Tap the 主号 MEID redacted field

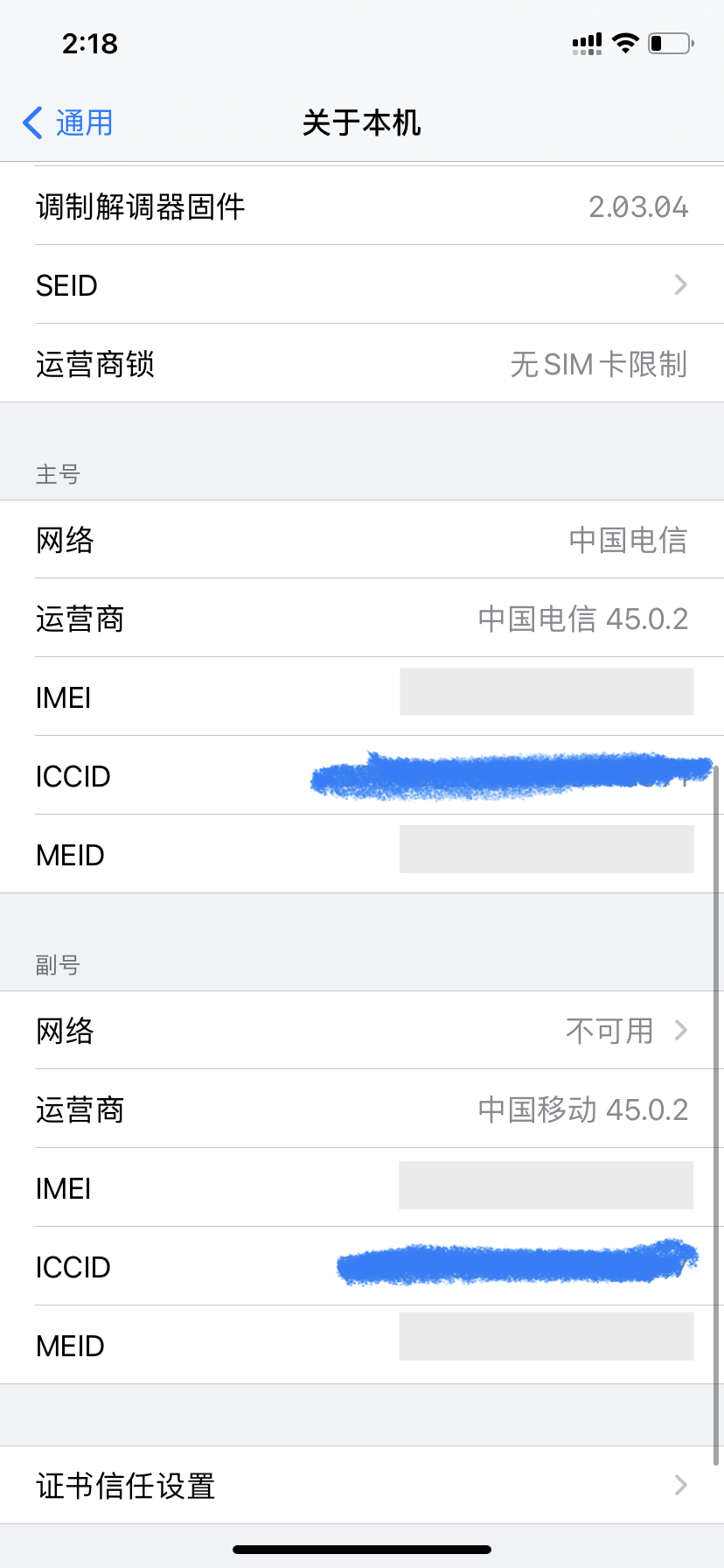point(546,849)
